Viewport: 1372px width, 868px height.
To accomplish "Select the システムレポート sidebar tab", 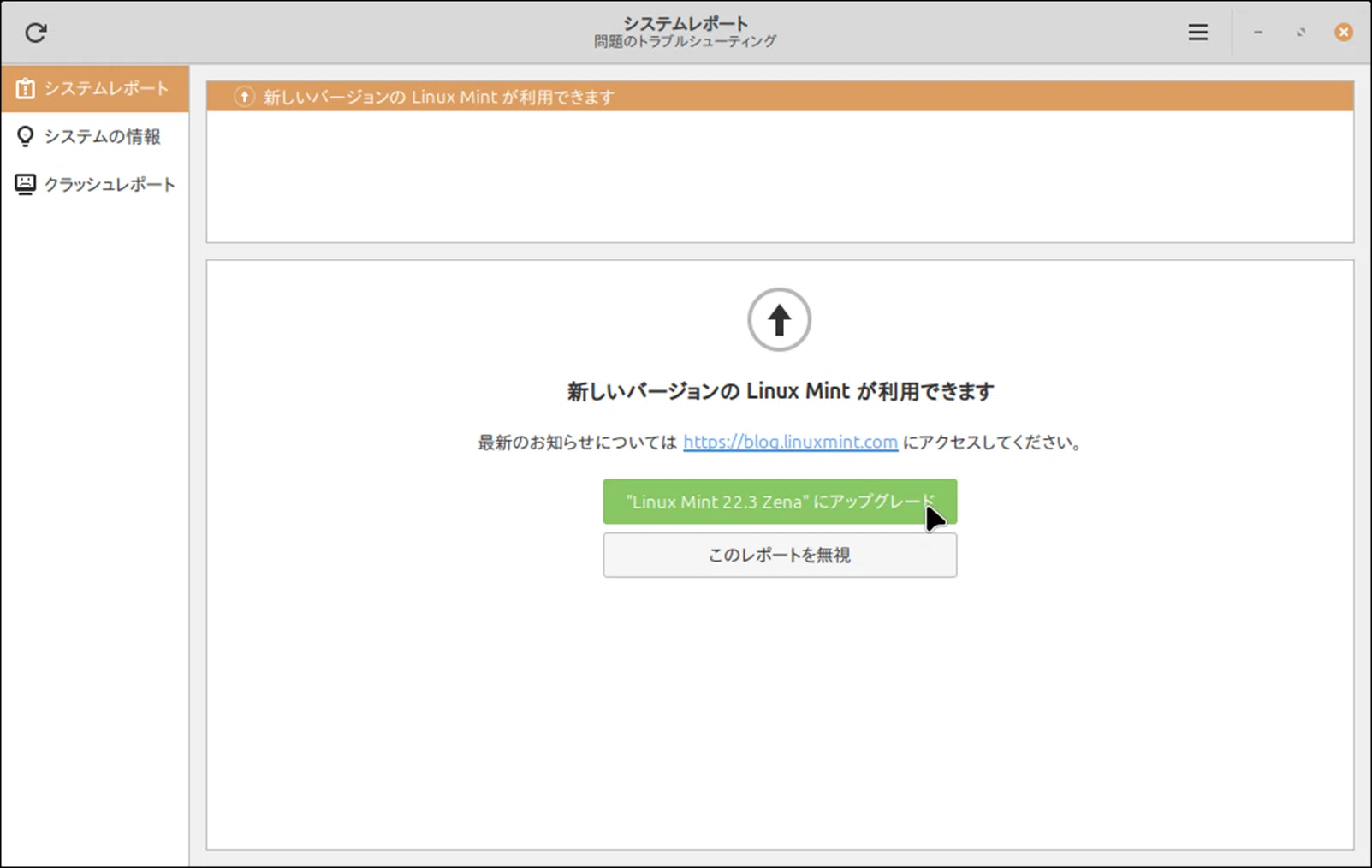I will [95, 88].
